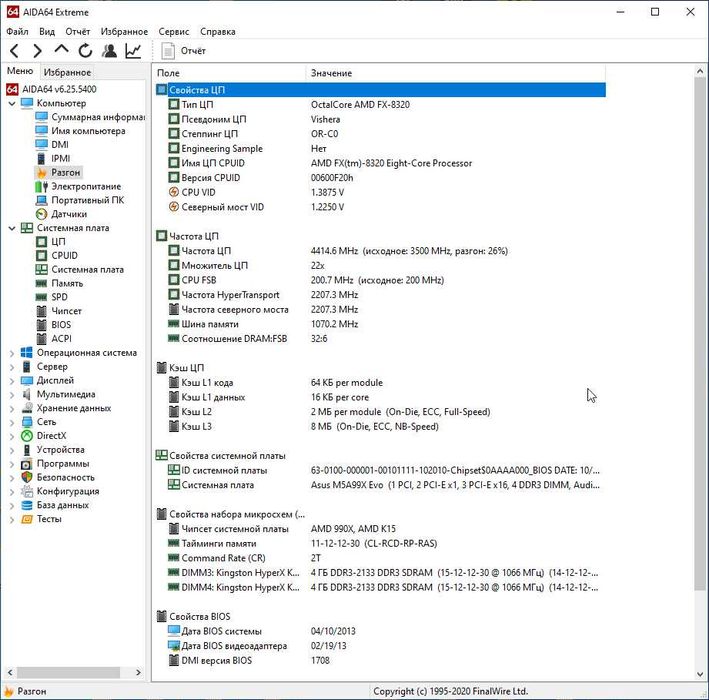This screenshot has height=700, width=709.
Task: Click the Электропитание tree icon
Action: point(42,186)
